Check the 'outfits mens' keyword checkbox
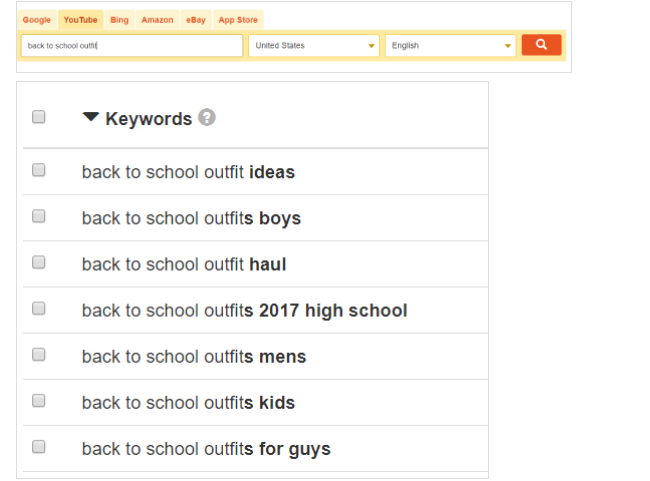Screen dimensions: 650x481 coord(39,355)
